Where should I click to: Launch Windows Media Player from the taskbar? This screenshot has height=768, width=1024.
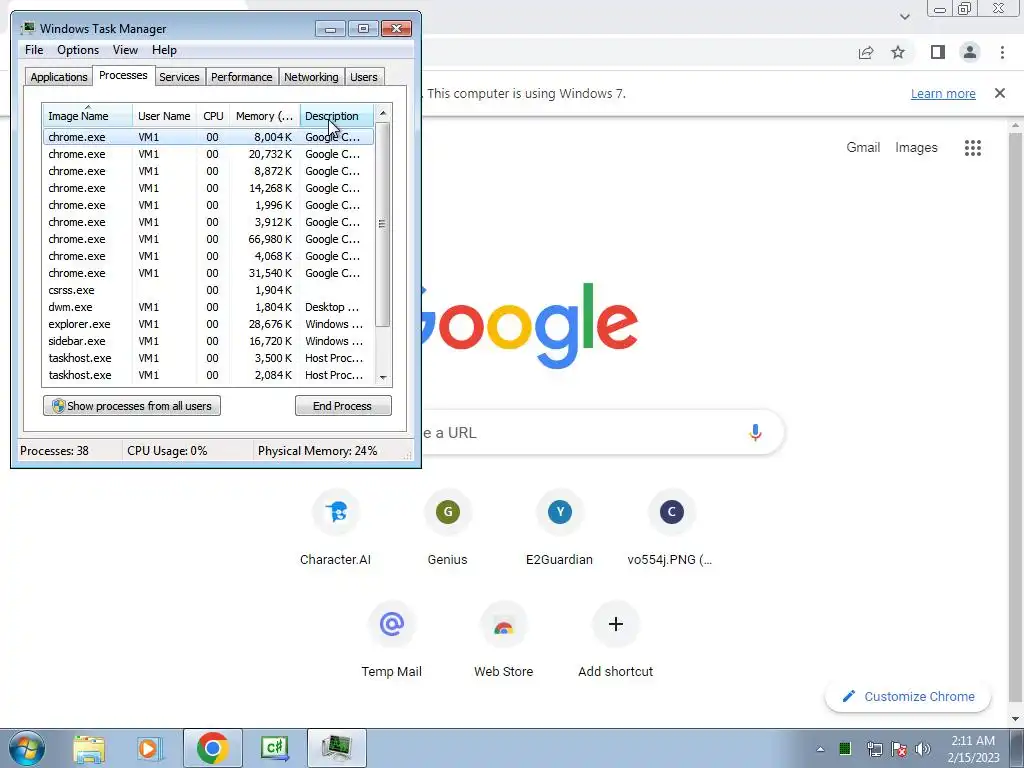[x=150, y=748]
